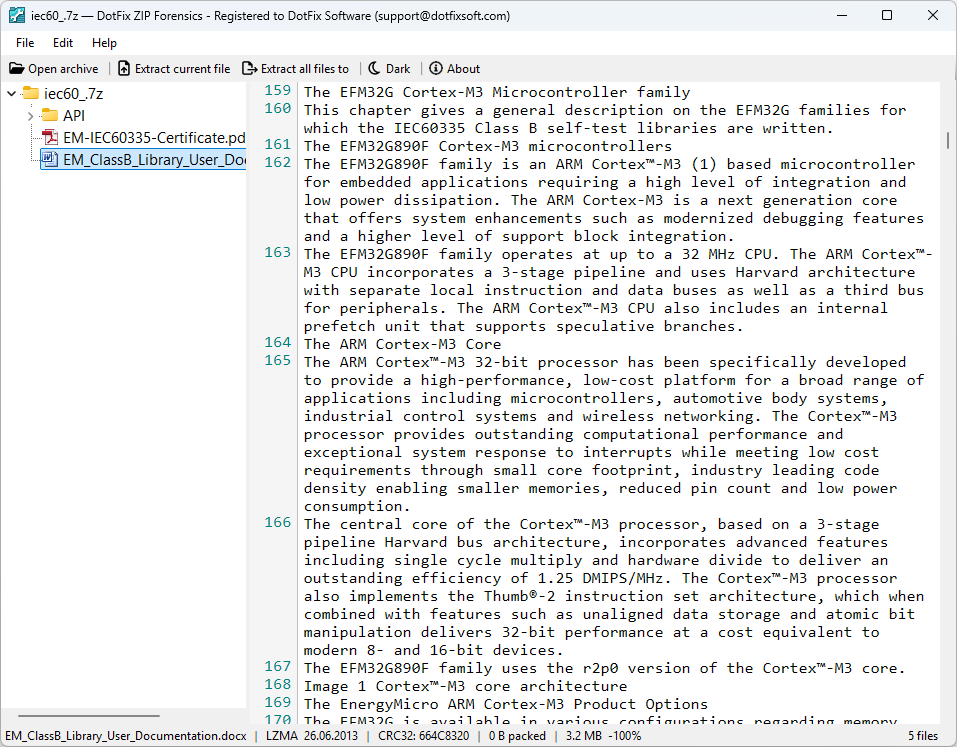
Task: Open the Help menu
Action: pos(104,43)
